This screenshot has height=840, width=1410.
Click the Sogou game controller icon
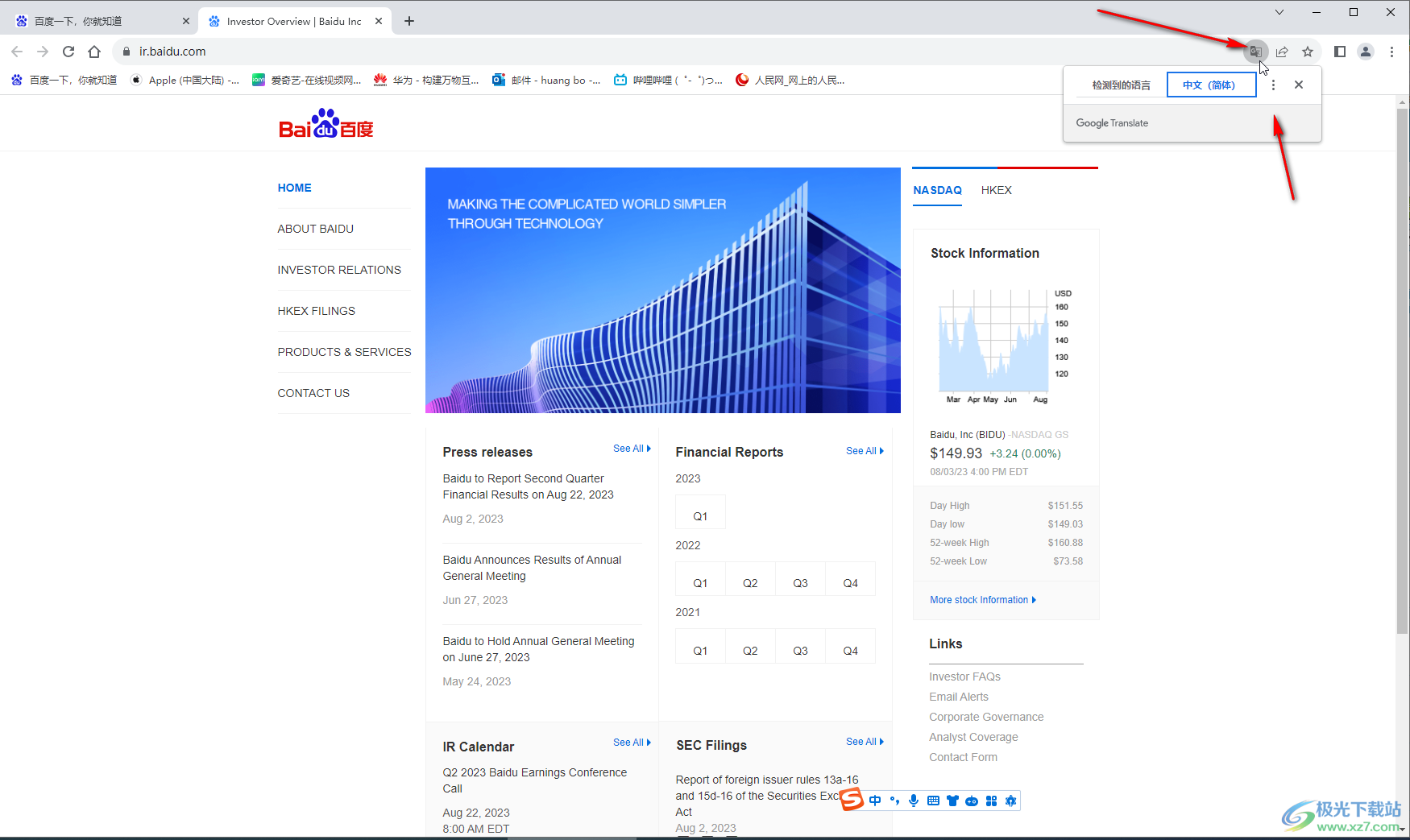[x=972, y=801]
